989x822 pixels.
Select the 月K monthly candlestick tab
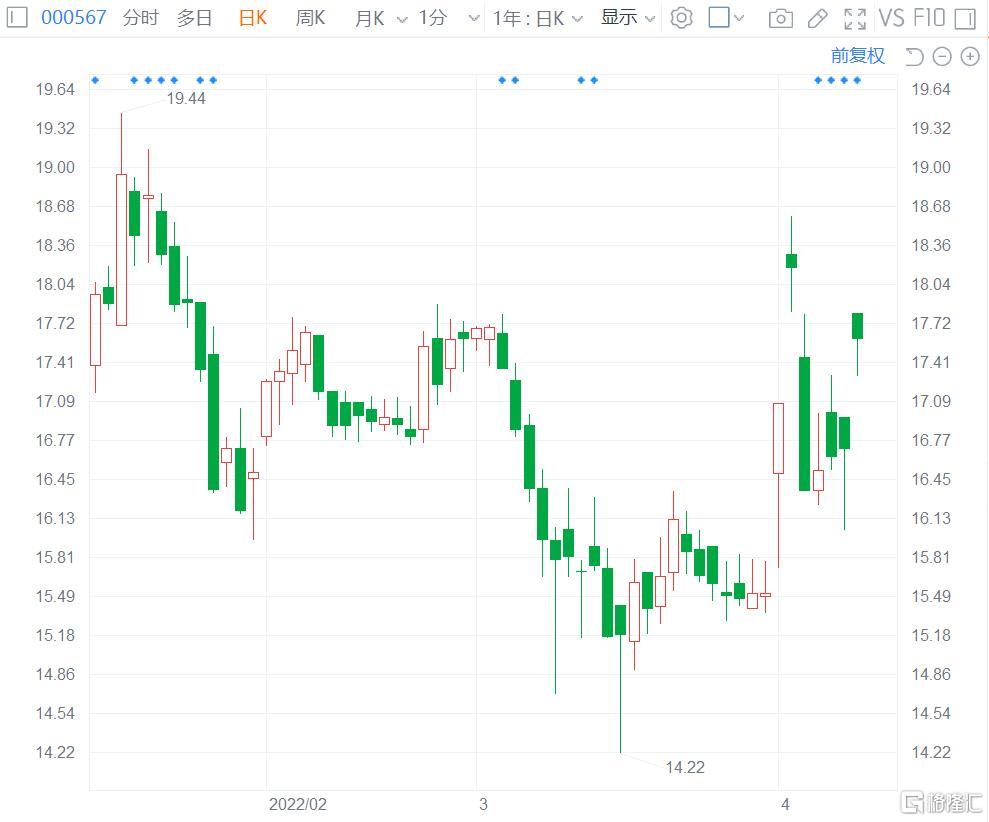tap(370, 18)
